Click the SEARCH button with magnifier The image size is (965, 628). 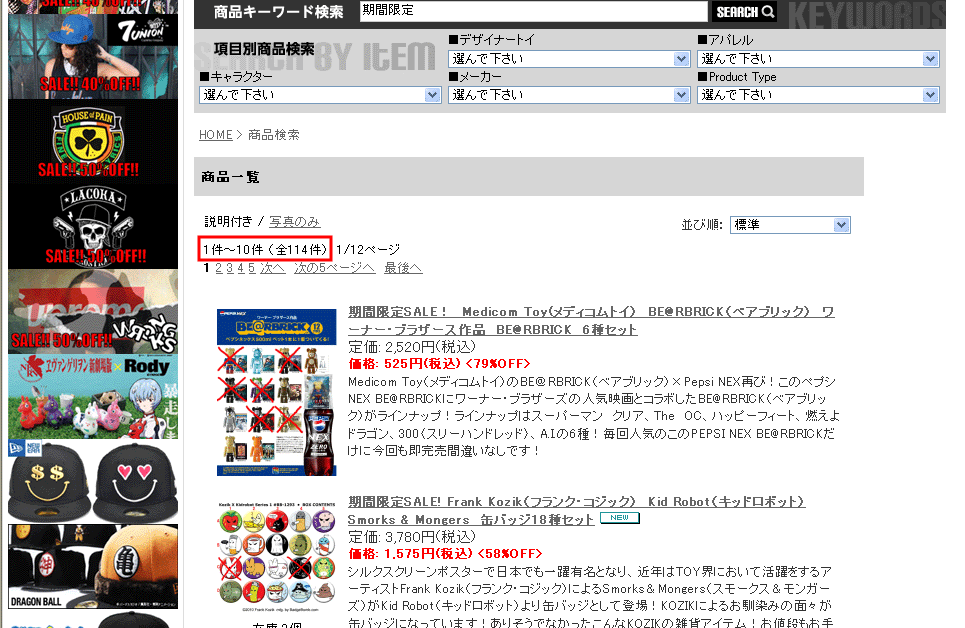point(744,12)
